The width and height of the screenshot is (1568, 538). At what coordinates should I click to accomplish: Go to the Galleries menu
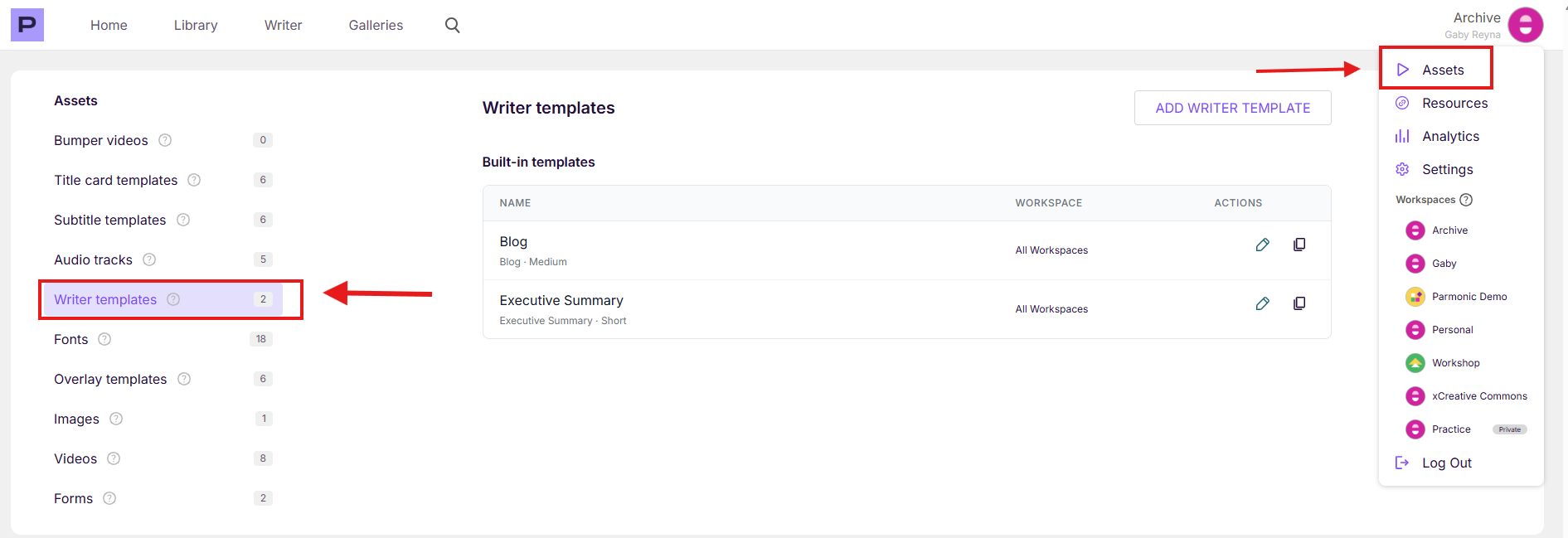point(376,25)
